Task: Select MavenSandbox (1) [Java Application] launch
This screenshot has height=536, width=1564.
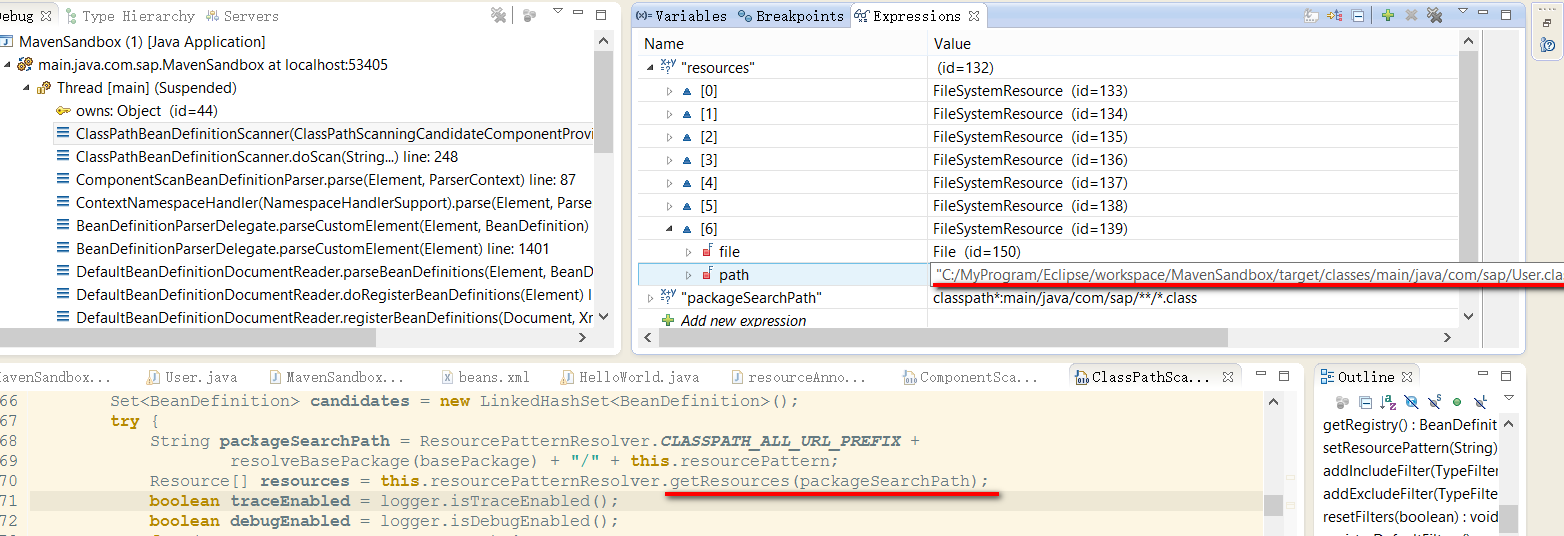Action: tap(134, 41)
